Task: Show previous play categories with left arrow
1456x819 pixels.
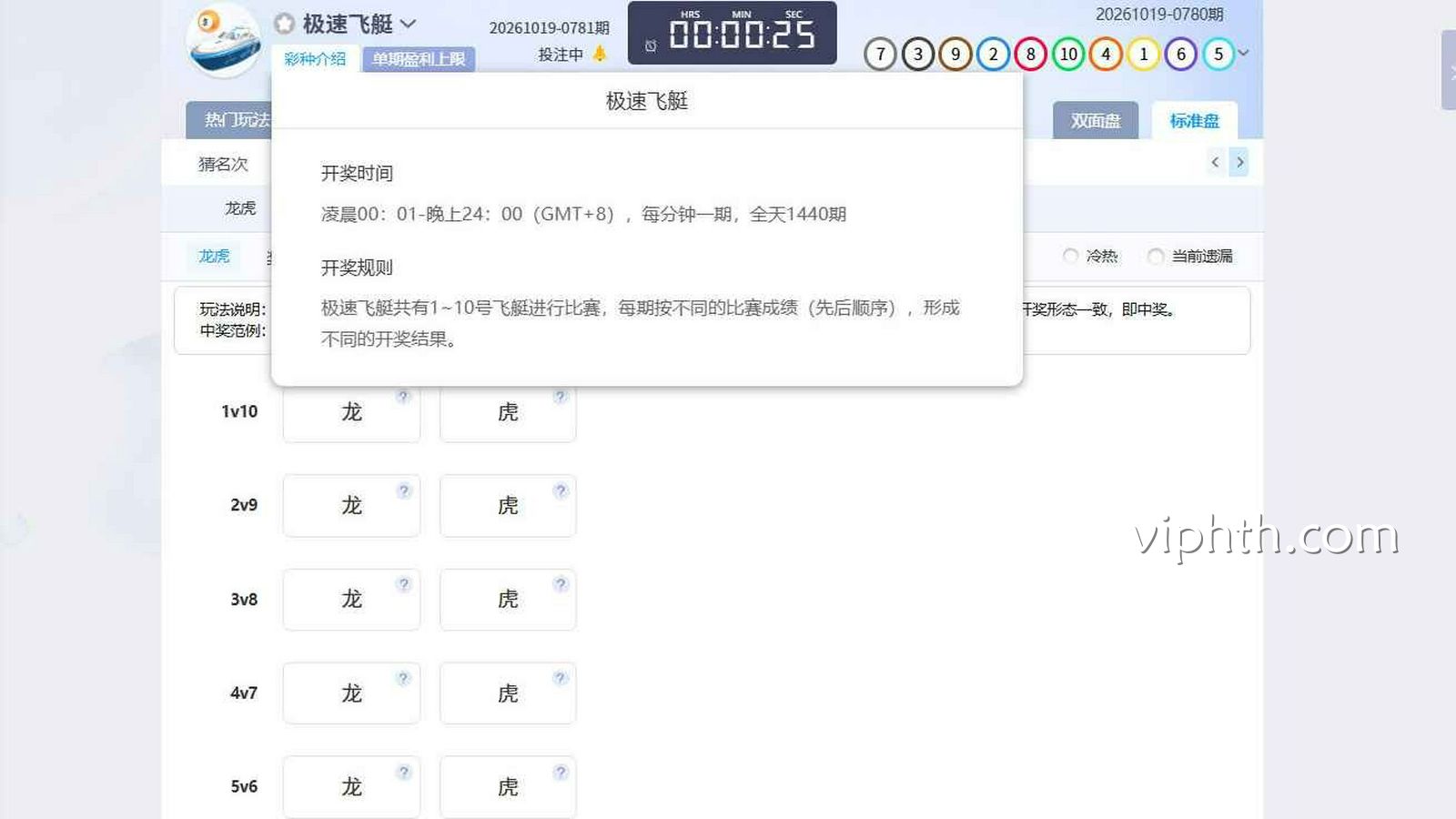Action: click(1215, 162)
